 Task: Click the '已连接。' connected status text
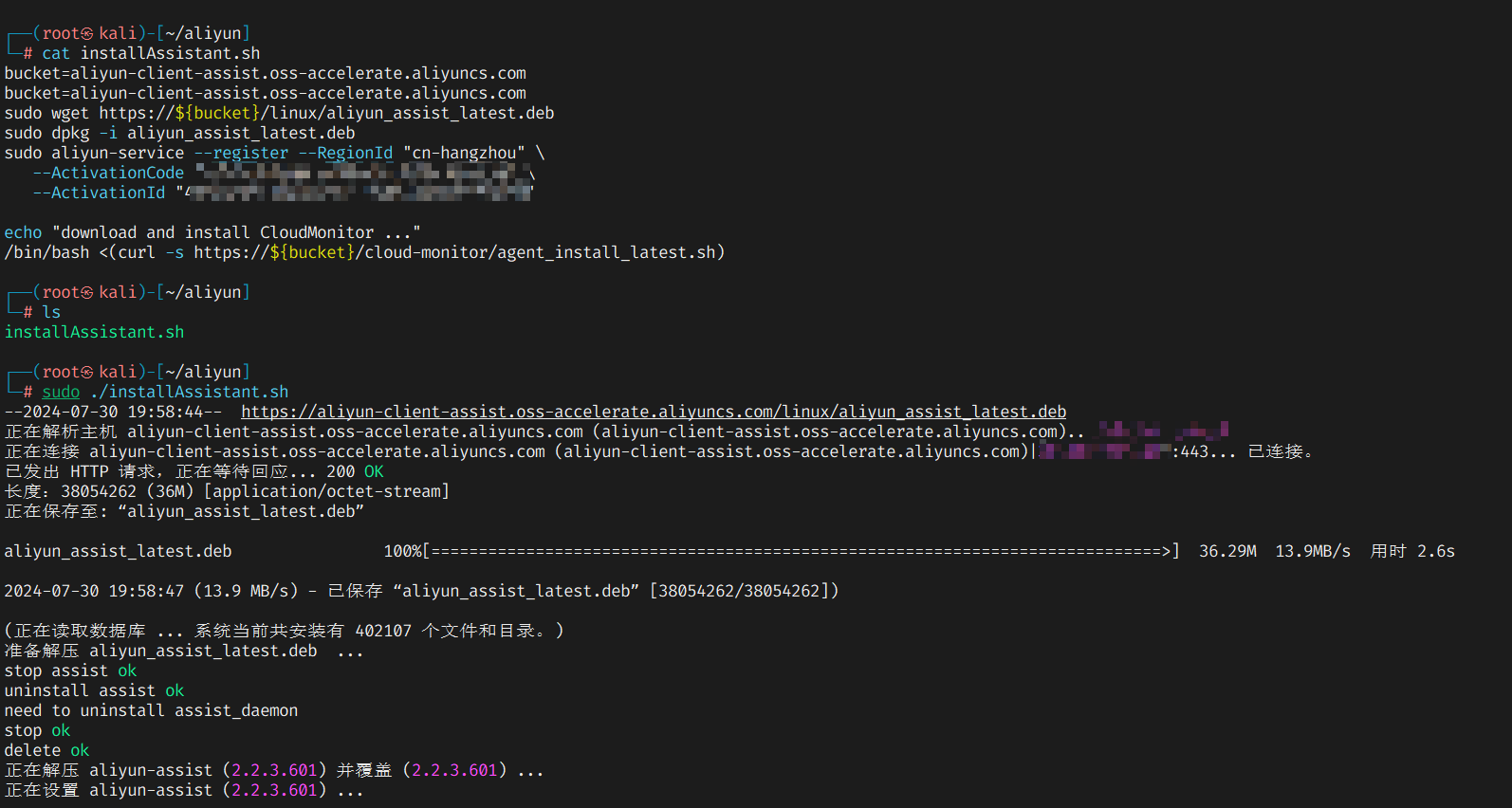pos(1281,451)
